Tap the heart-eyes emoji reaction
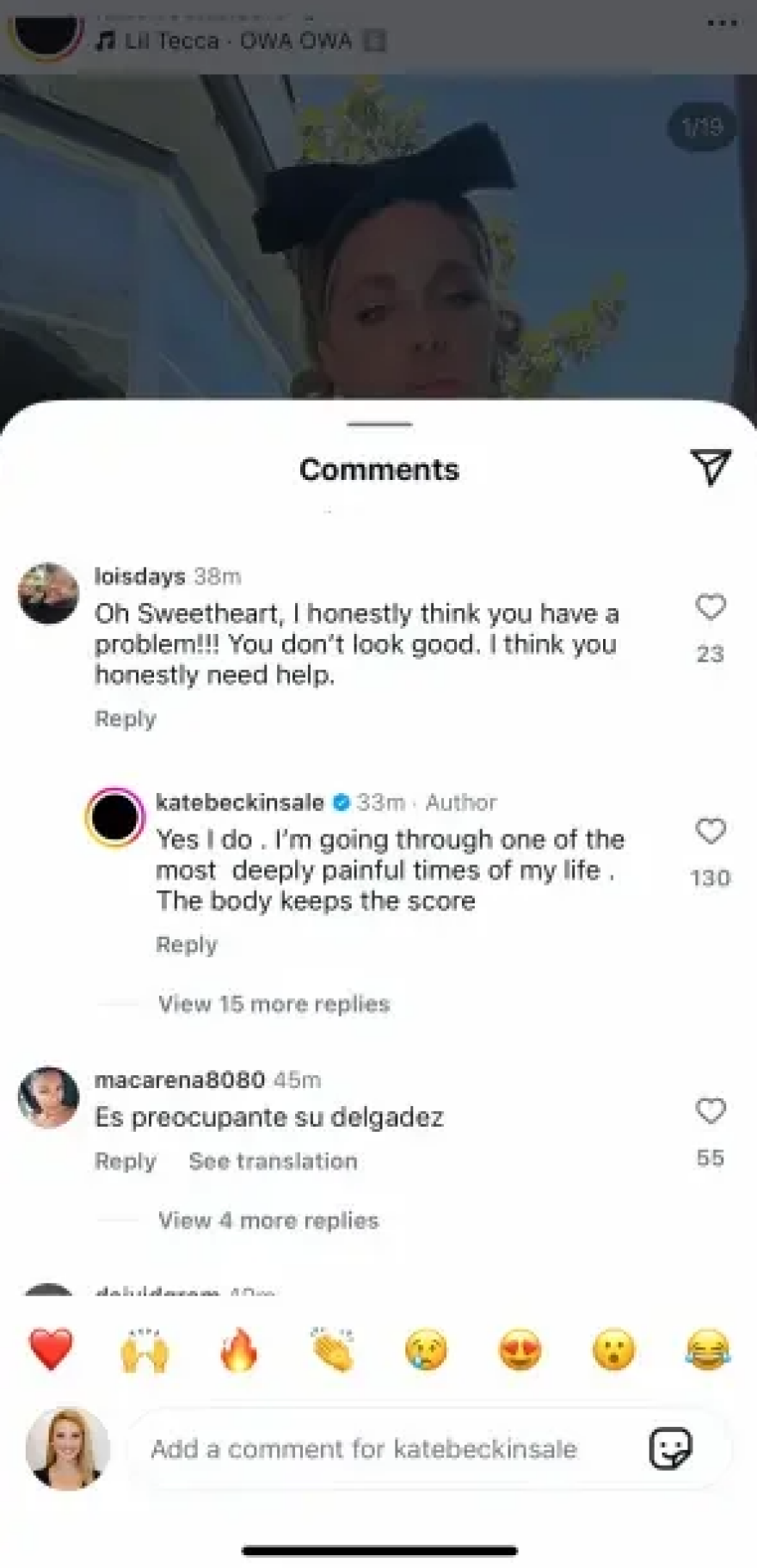The image size is (757, 1568). point(520,1348)
